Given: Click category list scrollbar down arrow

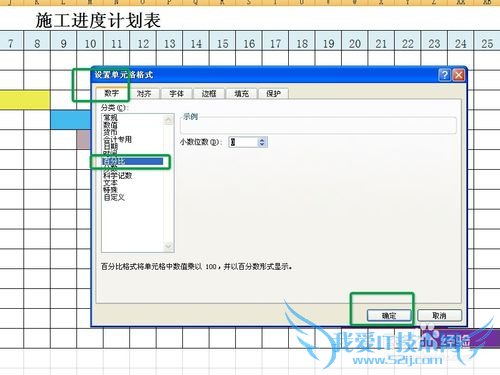Looking at the screenshot, I should point(169,246).
